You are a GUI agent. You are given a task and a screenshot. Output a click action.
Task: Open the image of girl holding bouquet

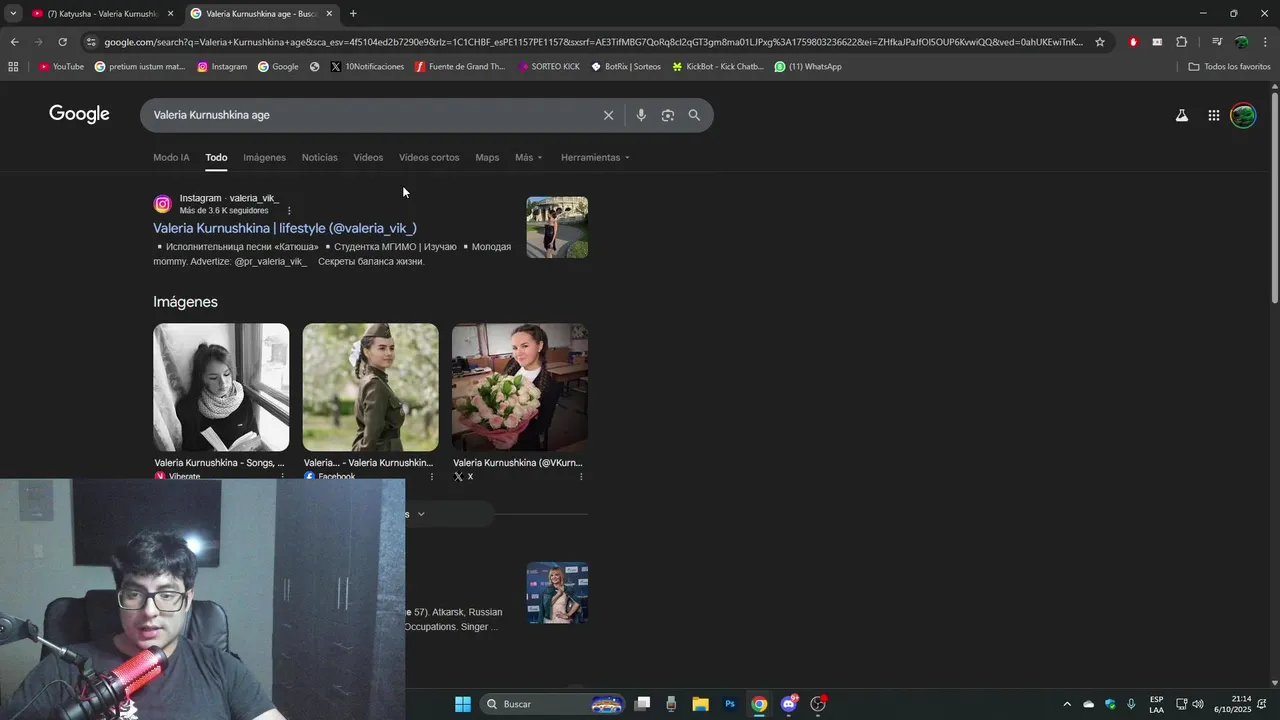coord(520,387)
